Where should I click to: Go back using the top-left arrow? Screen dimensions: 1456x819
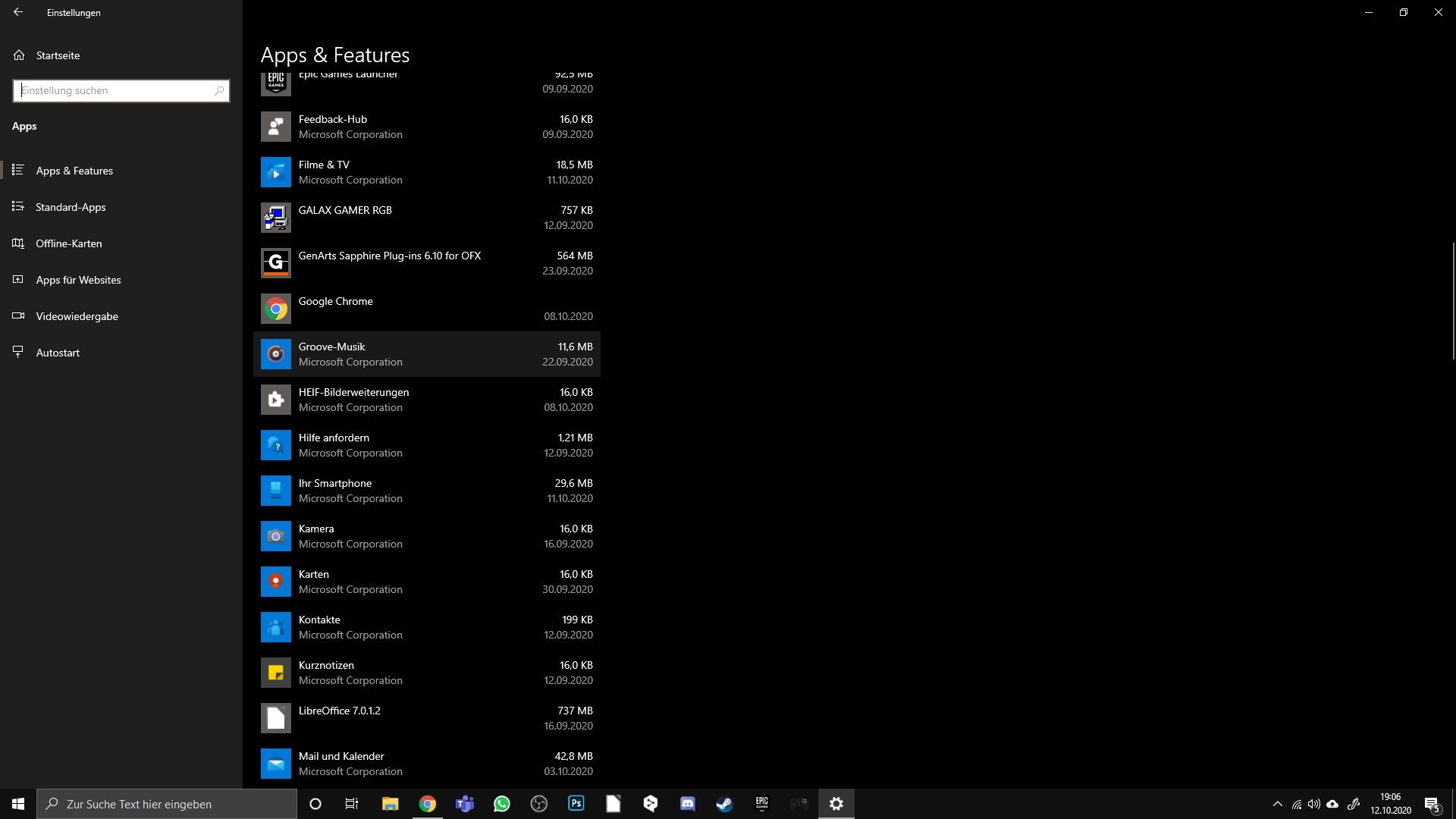pos(18,12)
